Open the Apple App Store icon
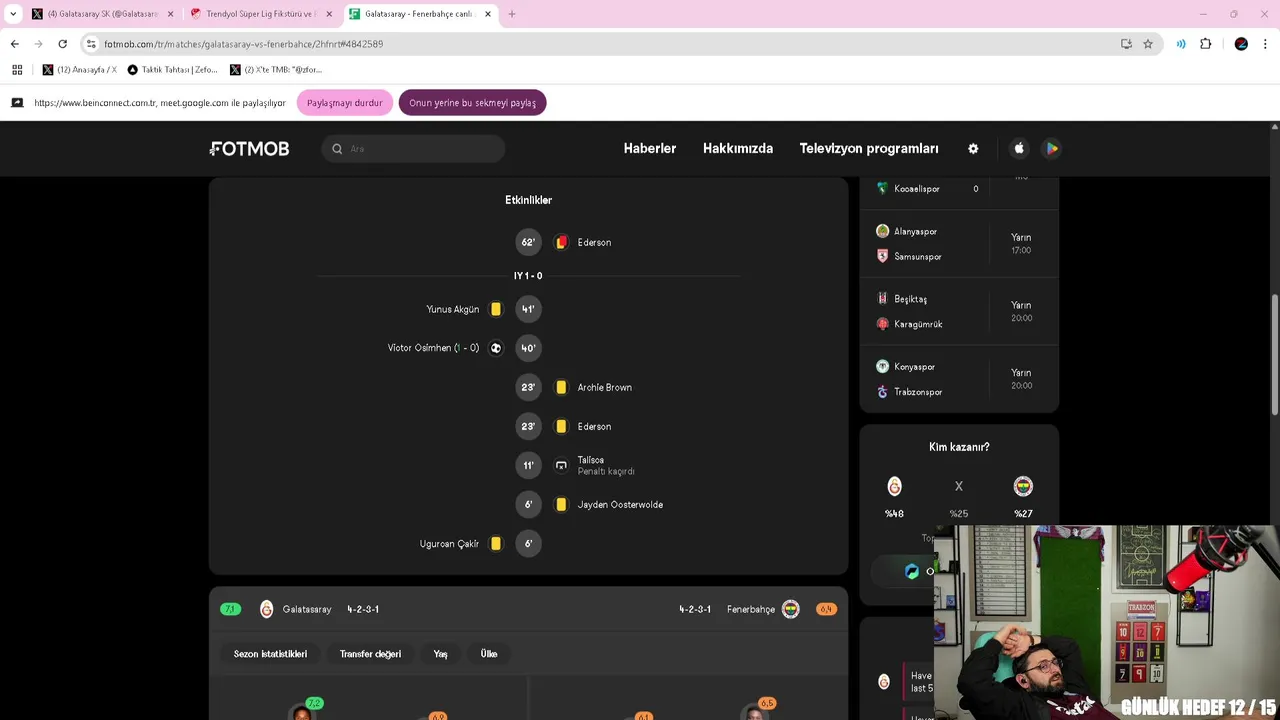This screenshot has width=1280, height=720. 1019,148
